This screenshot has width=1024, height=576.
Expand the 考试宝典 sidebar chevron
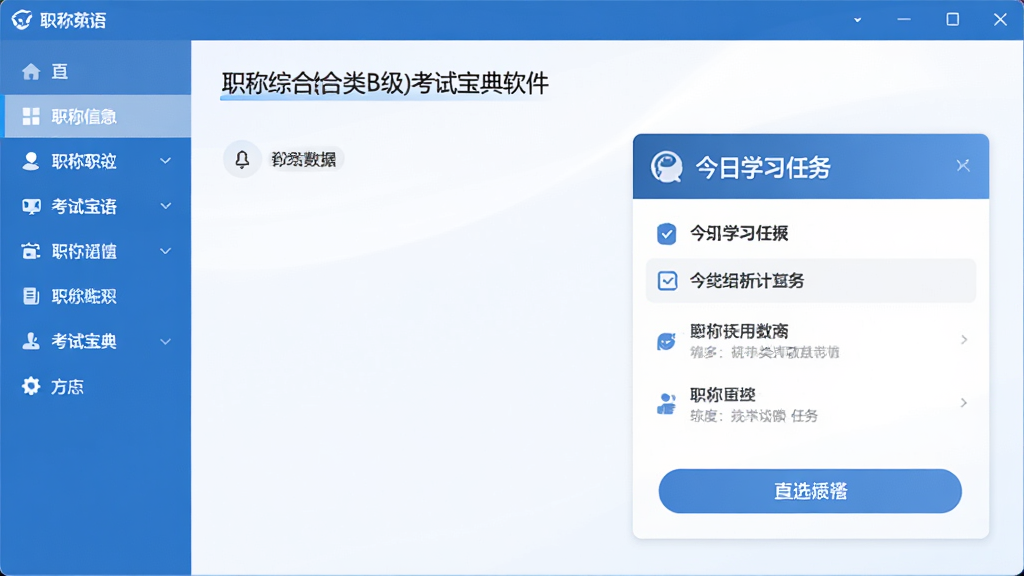point(166,342)
